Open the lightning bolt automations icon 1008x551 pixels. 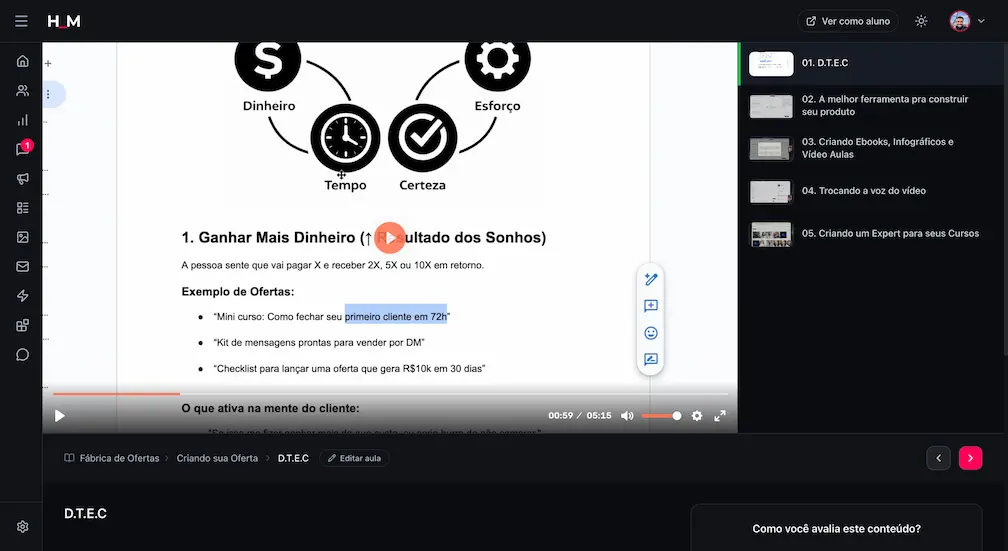coord(22,296)
